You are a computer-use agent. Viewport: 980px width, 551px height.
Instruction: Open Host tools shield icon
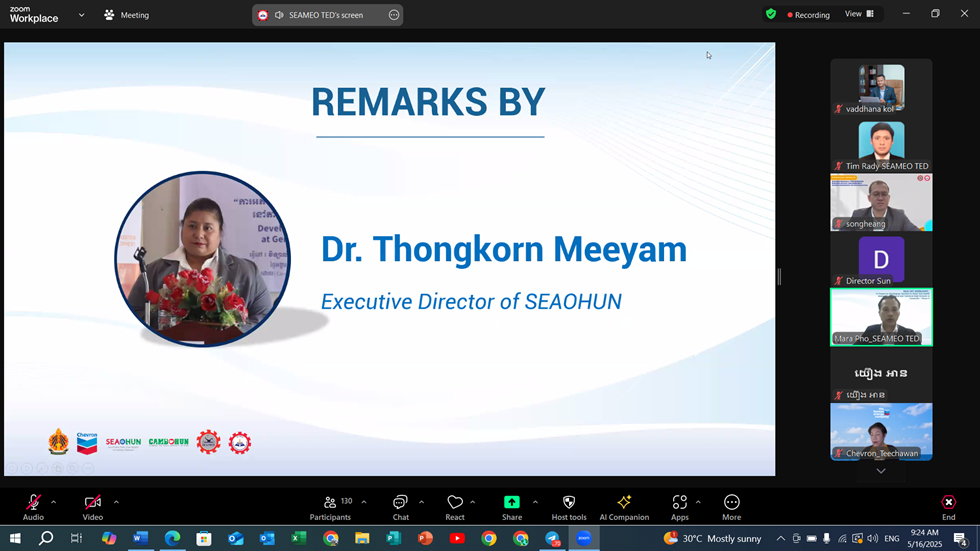[569, 503]
